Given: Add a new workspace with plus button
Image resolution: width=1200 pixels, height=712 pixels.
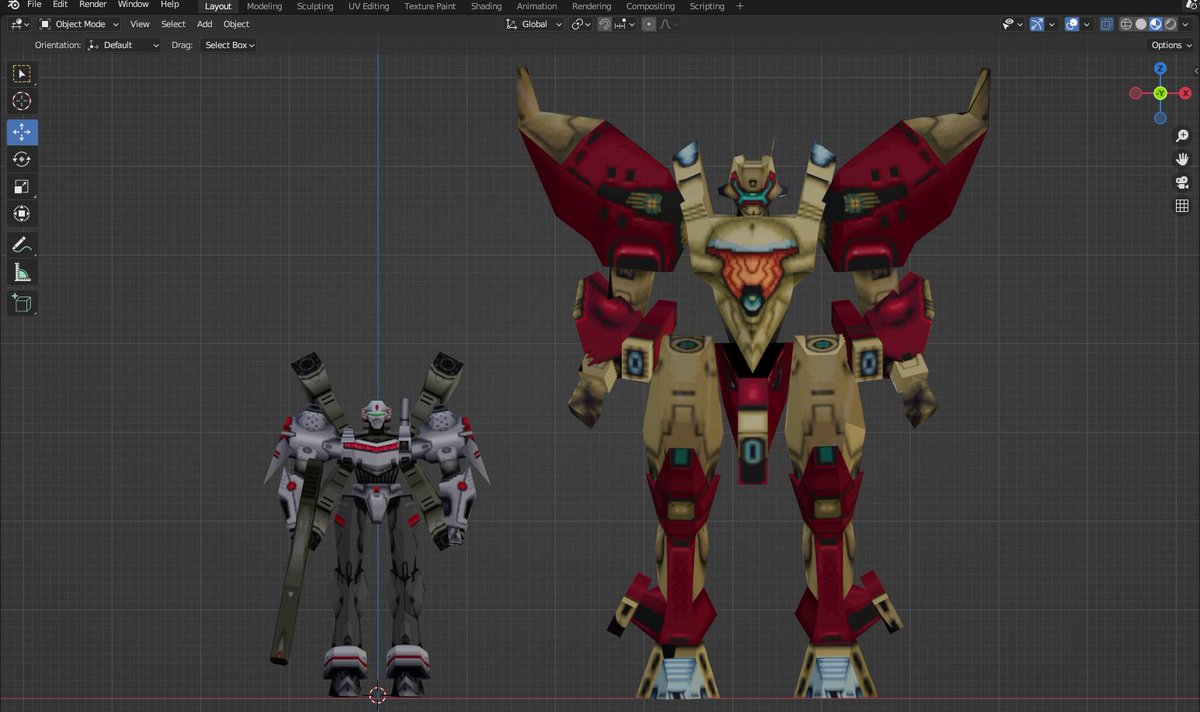Looking at the screenshot, I should (740, 6).
